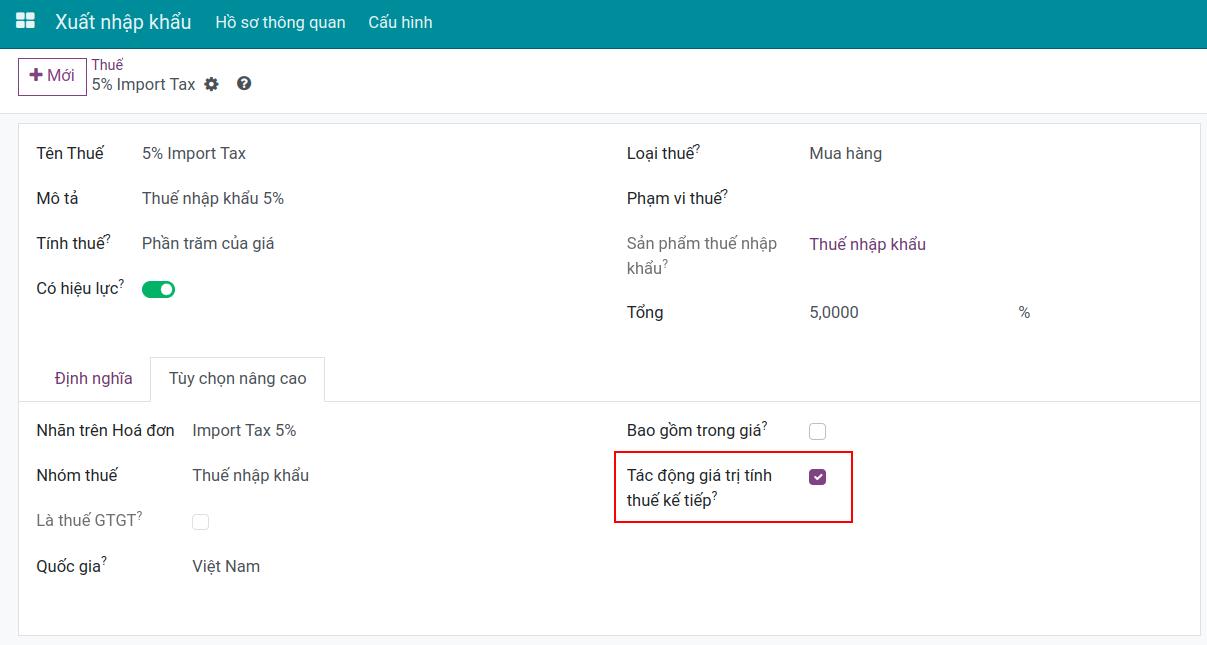The image size is (1207, 645).
Task: Create a new record with Mới button
Action: (52, 76)
